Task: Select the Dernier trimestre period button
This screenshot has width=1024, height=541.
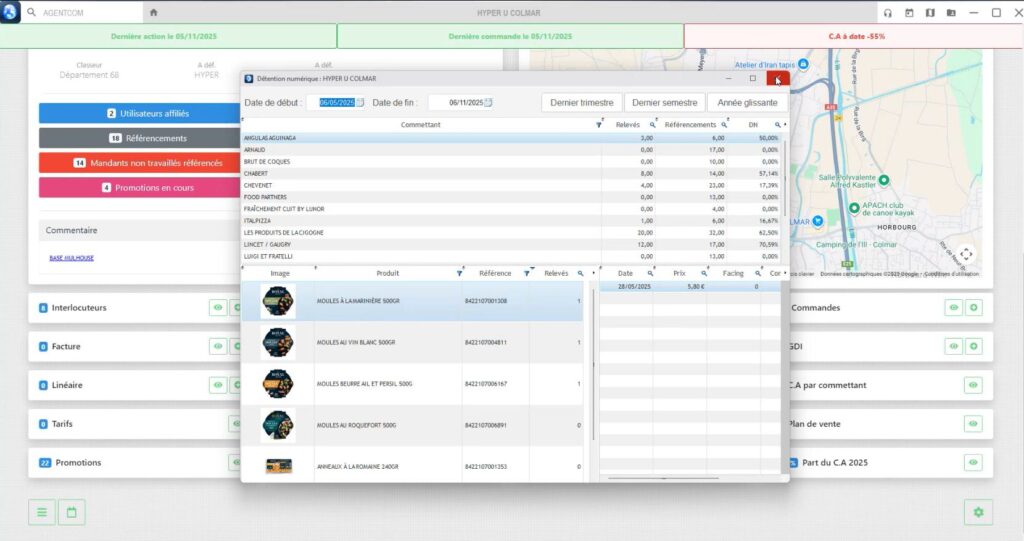Action: (581, 102)
